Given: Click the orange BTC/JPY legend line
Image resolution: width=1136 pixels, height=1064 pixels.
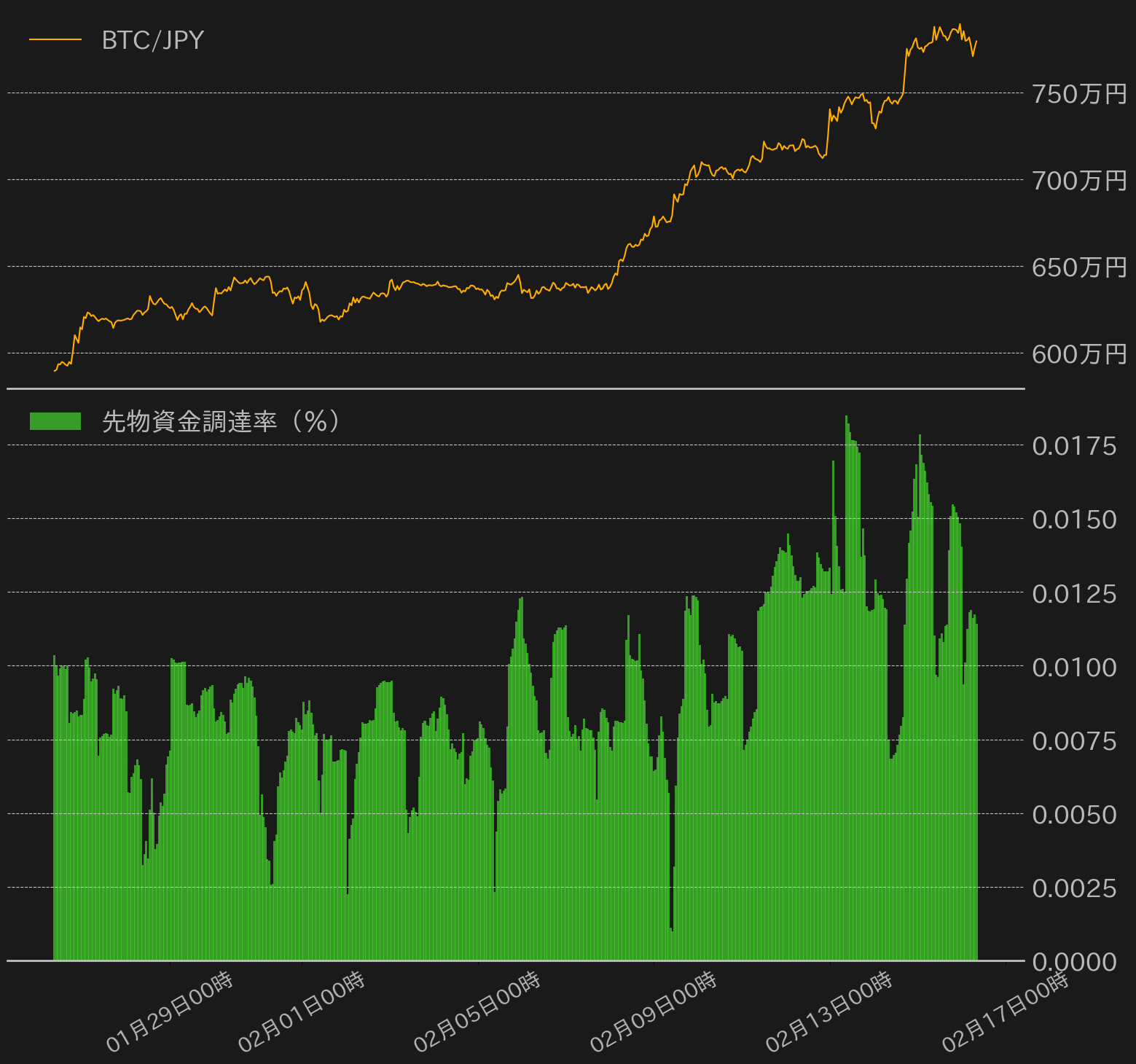Looking at the screenshot, I should [x=55, y=39].
